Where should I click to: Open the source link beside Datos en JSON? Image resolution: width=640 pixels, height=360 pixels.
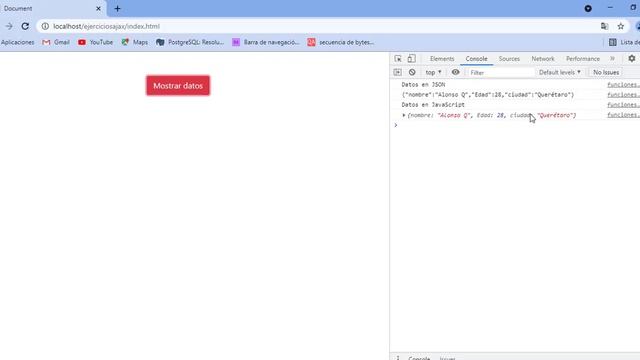[x=623, y=84]
